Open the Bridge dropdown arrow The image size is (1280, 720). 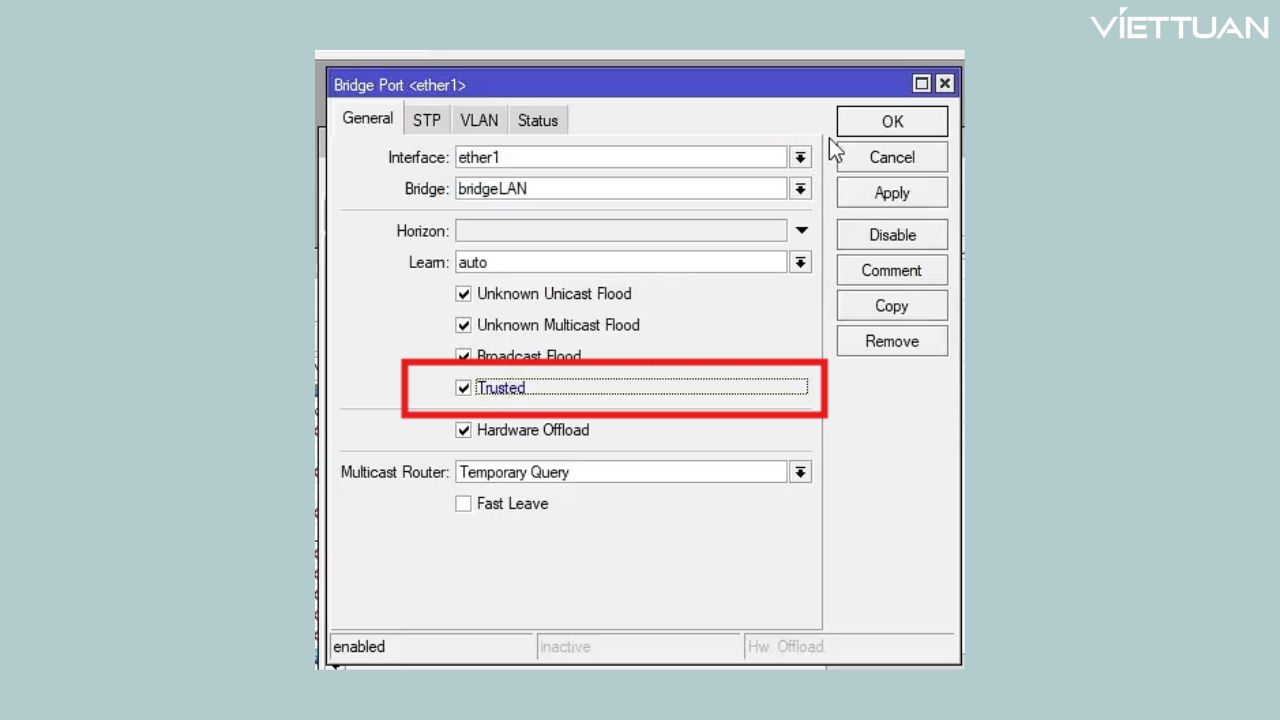[800, 189]
